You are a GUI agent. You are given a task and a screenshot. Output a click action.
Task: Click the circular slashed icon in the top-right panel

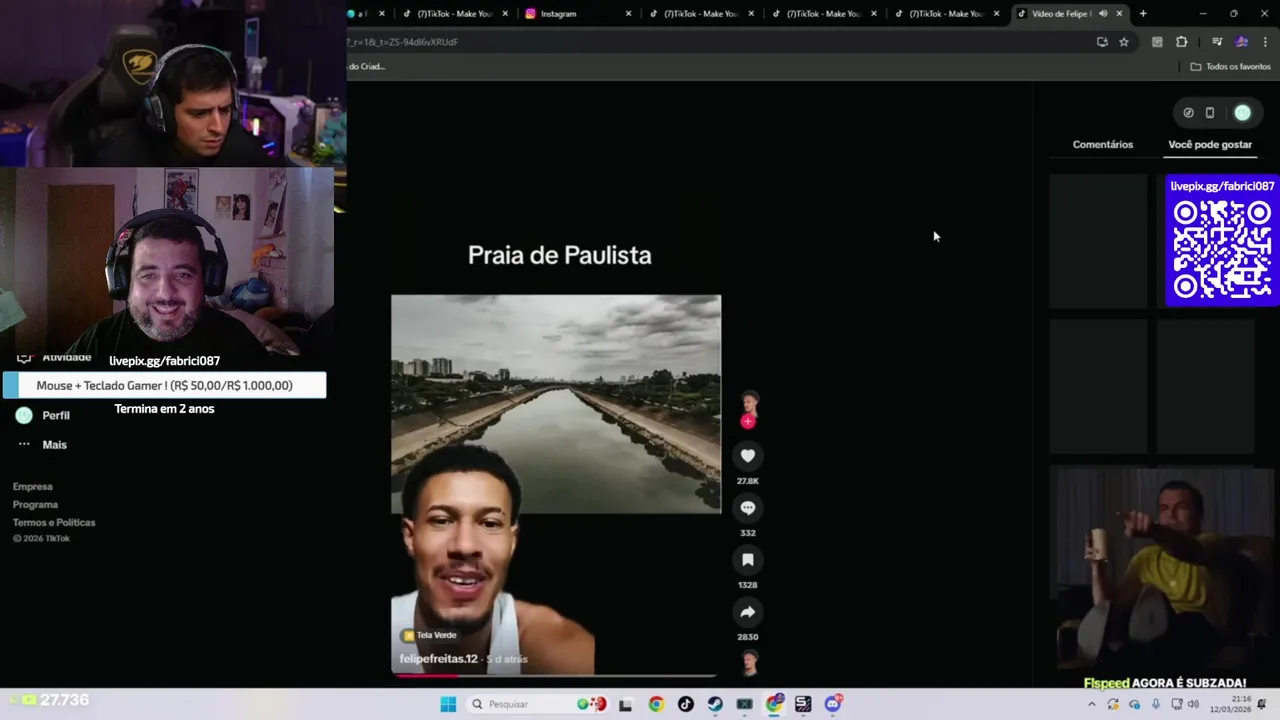coord(1188,113)
